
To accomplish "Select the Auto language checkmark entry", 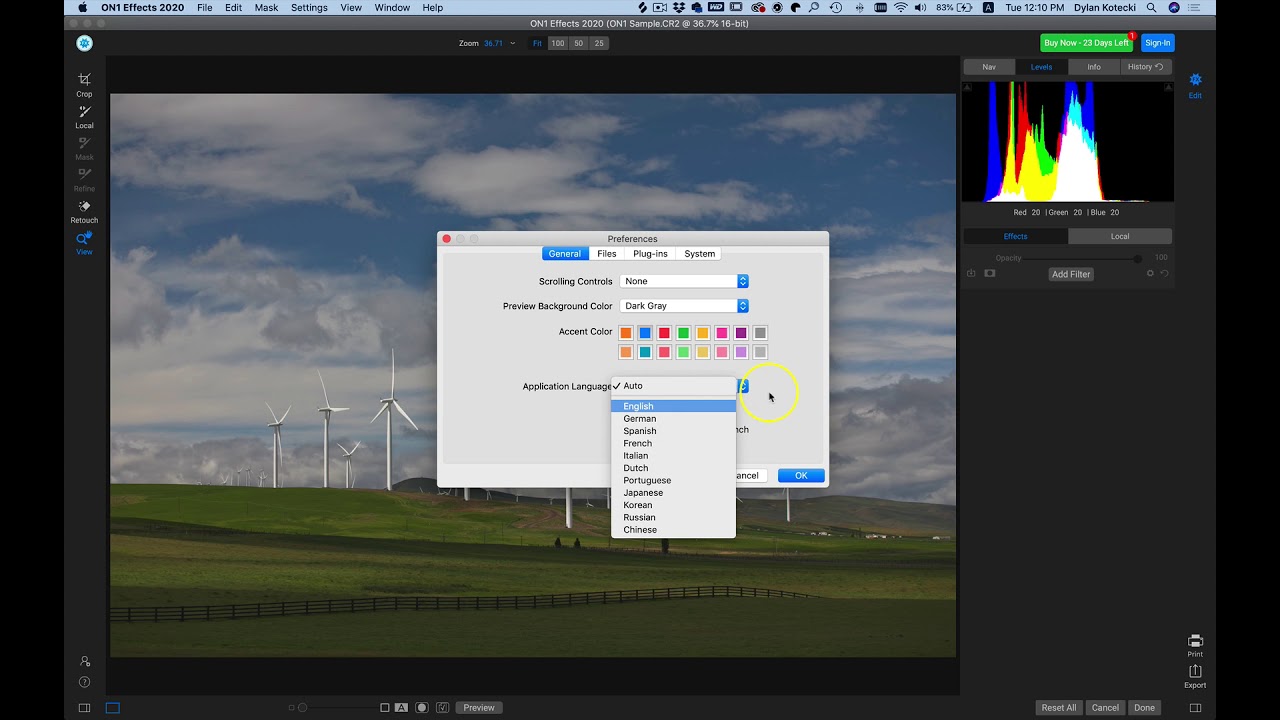I will tap(634, 385).
